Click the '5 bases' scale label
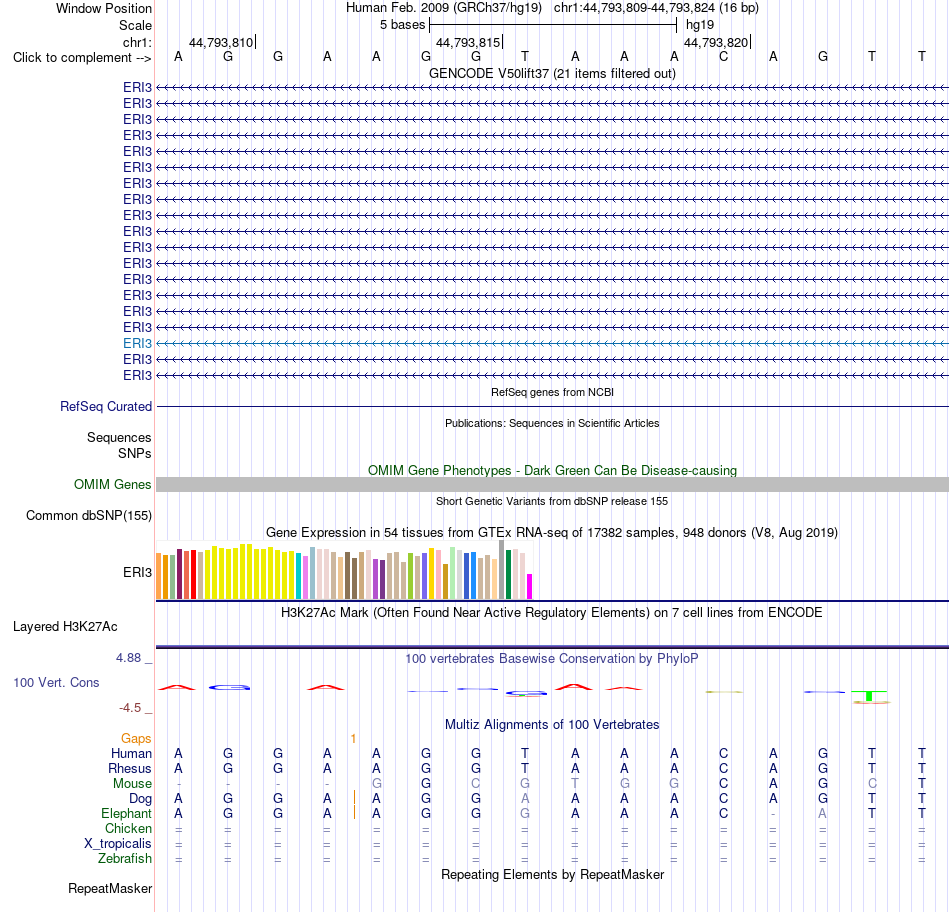The width and height of the screenshot is (950, 912). coord(402,25)
